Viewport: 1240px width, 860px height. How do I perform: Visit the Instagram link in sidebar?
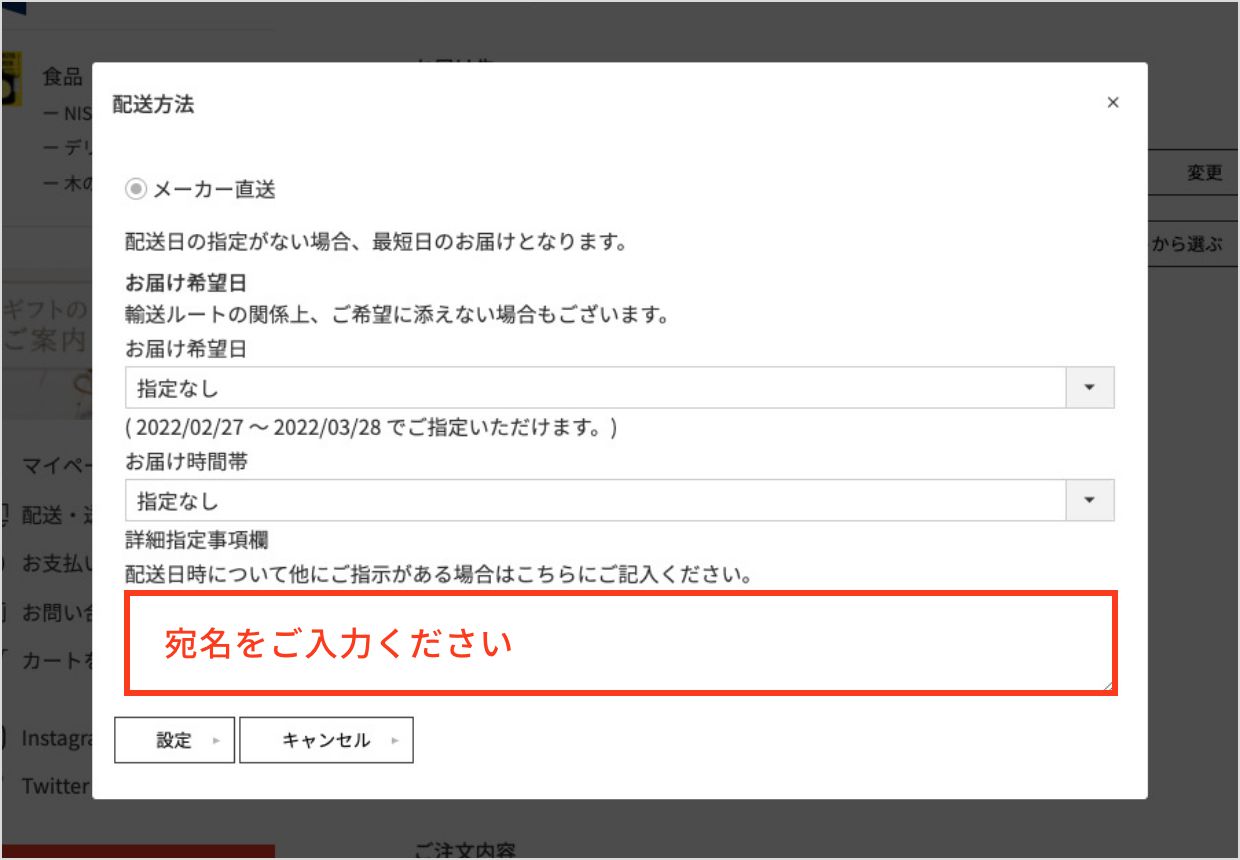click(x=56, y=739)
